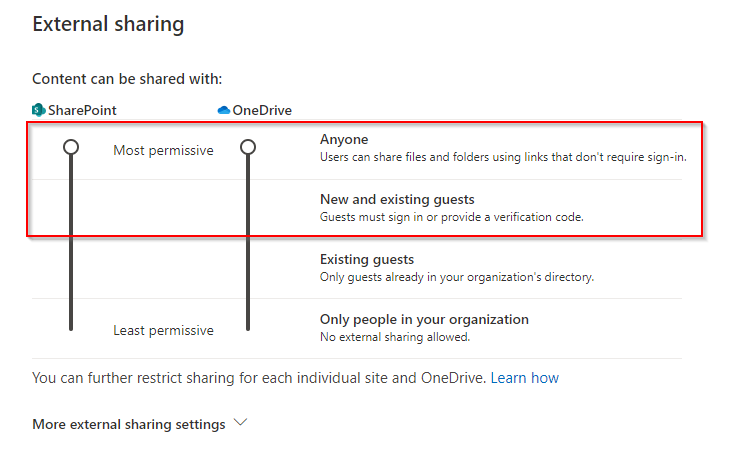Screen dimensions: 750x460
Task: Click the 'No external sharing allowed' description
Action: (395, 337)
